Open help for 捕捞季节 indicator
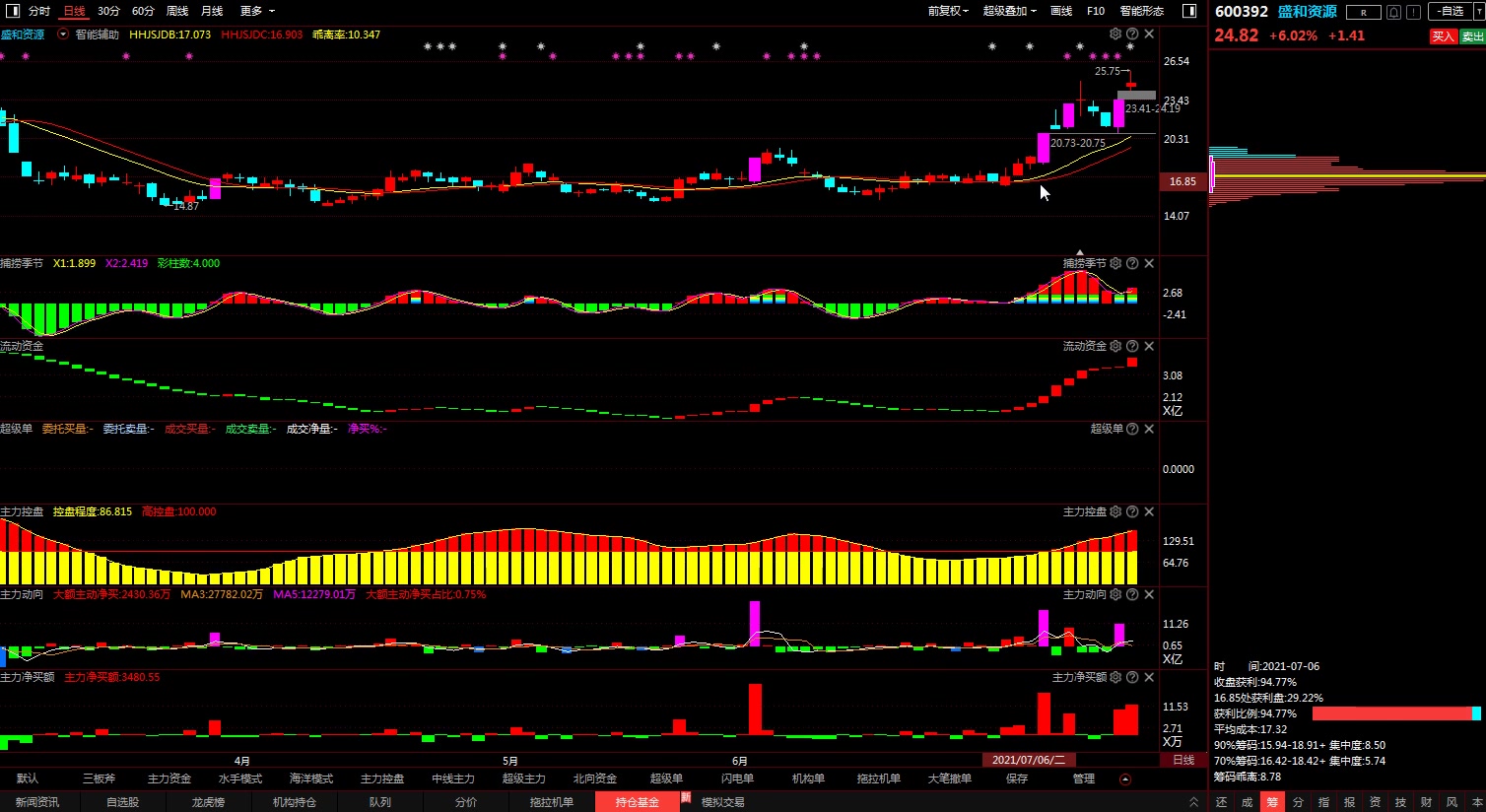Viewport: 1486px width, 812px height. coord(1132,263)
